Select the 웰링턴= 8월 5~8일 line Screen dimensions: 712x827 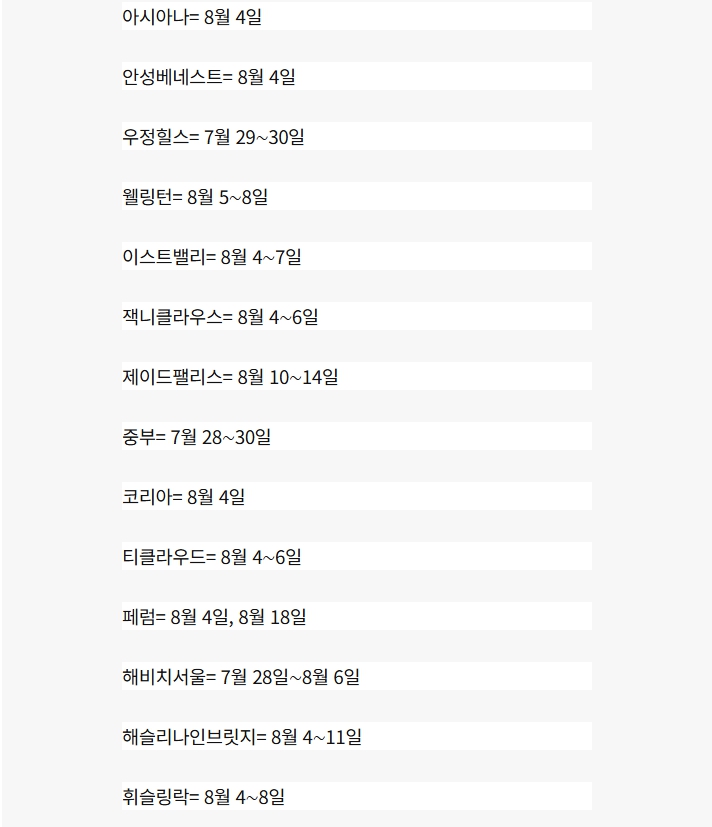tap(357, 197)
